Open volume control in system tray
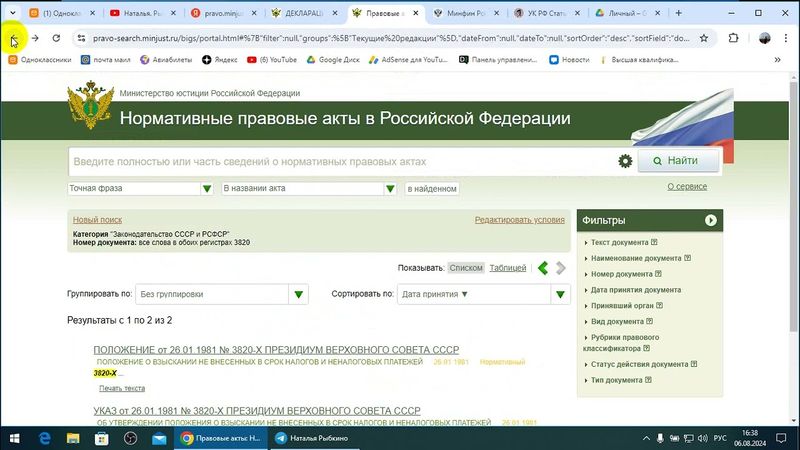The height and width of the screenshot is (450, 800). (x=703, y=438)
